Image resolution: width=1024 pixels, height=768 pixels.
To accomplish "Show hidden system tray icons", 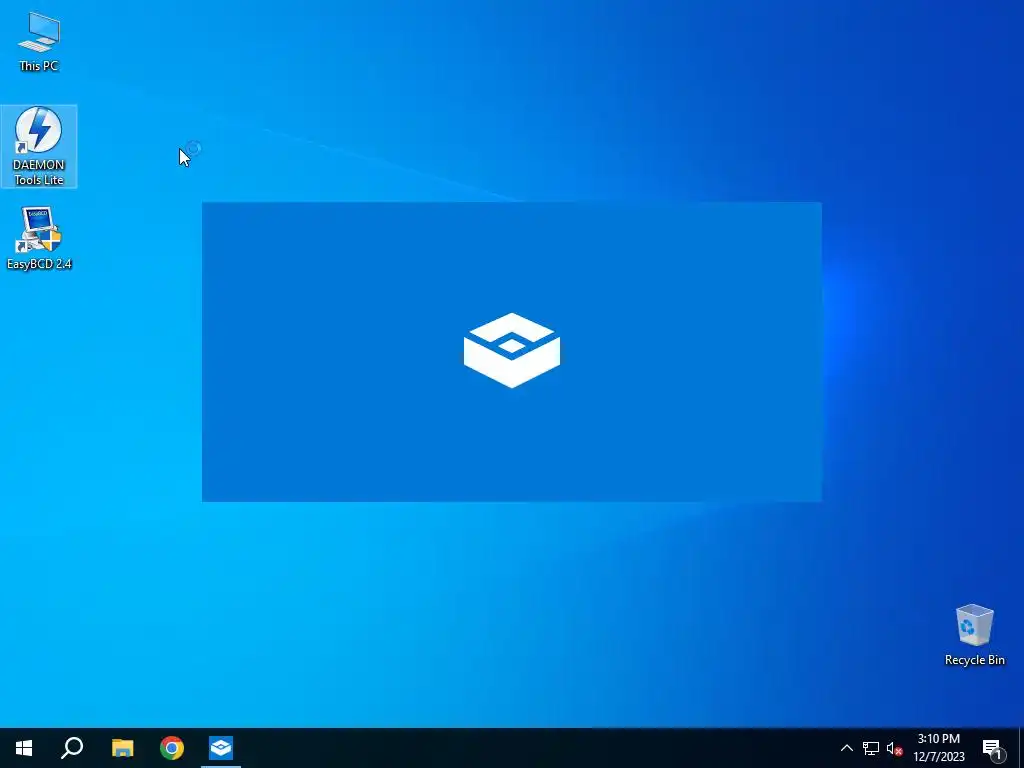I will pyautogui.click(x=846, y=748).
